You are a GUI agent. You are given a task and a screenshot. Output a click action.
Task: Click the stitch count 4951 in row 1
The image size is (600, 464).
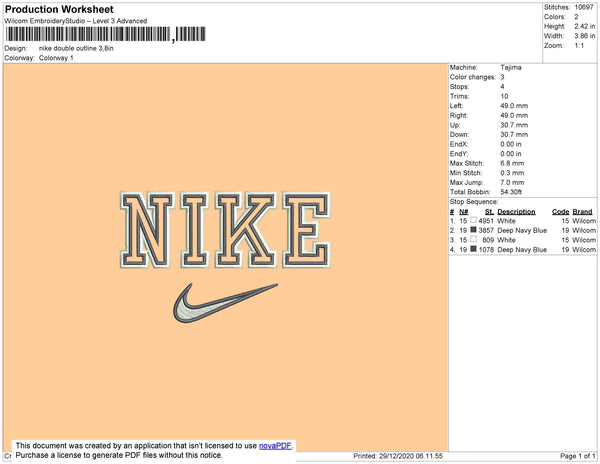[486, 221]
